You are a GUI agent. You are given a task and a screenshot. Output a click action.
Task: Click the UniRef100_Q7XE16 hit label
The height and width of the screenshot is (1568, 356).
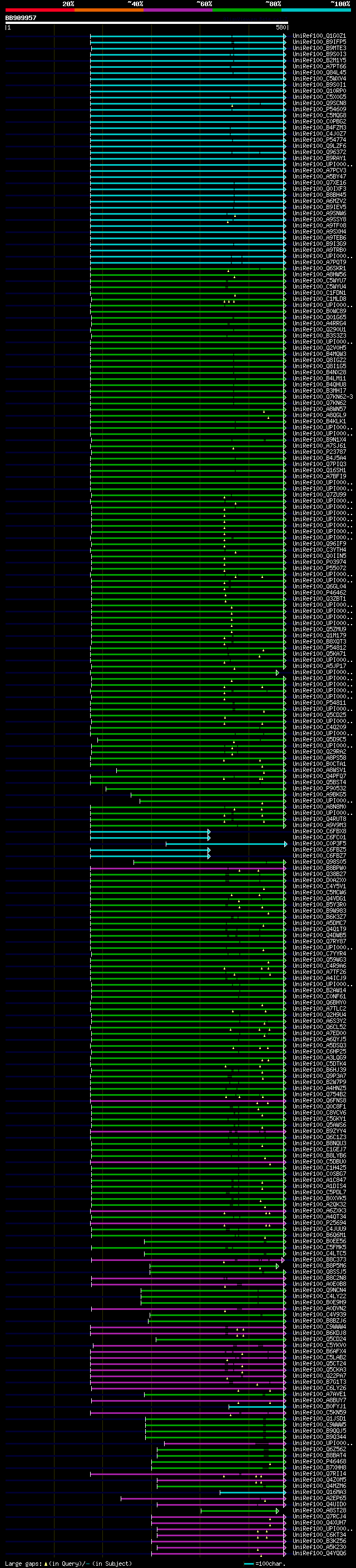(319, 182)
